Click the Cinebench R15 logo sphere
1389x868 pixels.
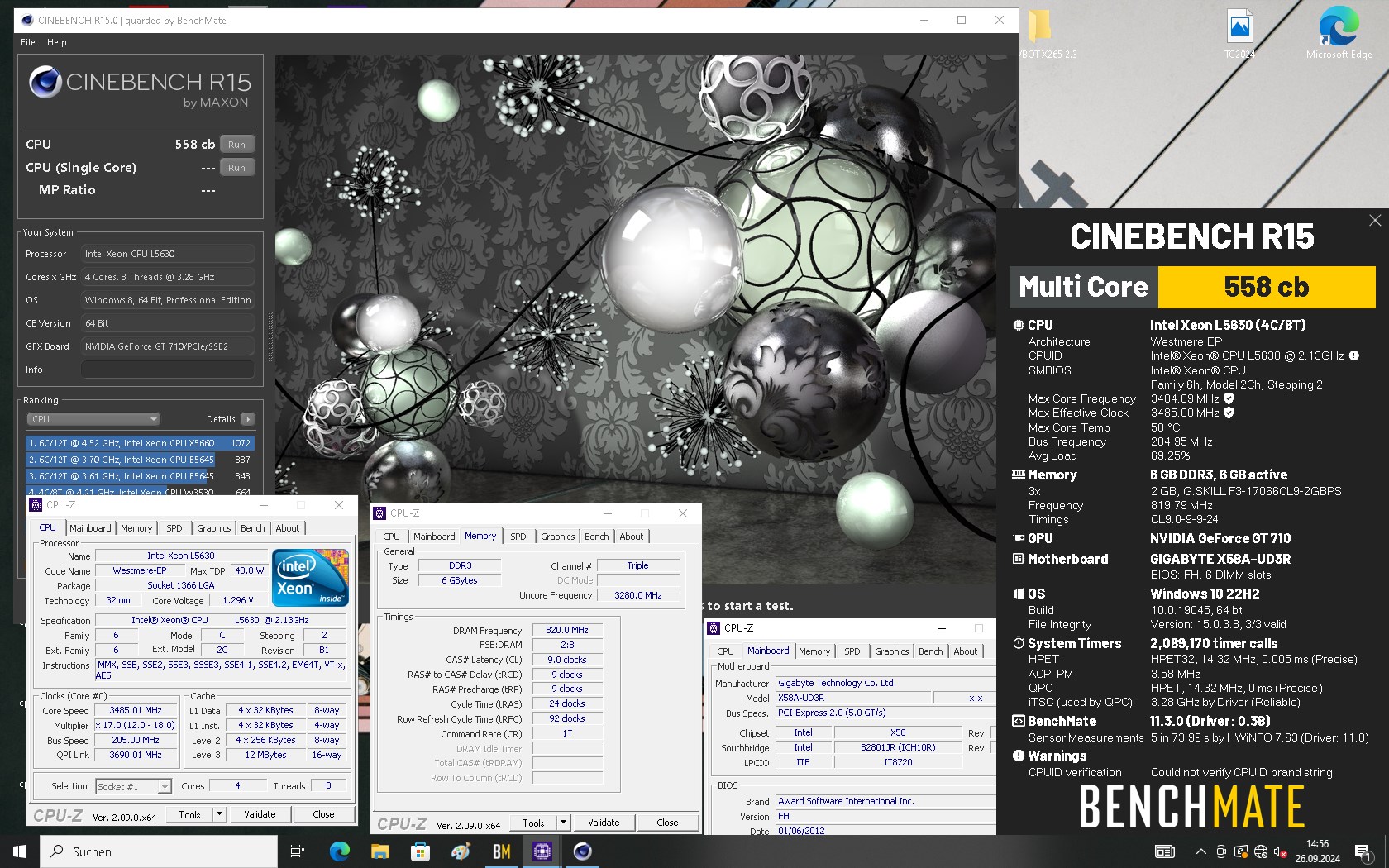coord(45,82)
